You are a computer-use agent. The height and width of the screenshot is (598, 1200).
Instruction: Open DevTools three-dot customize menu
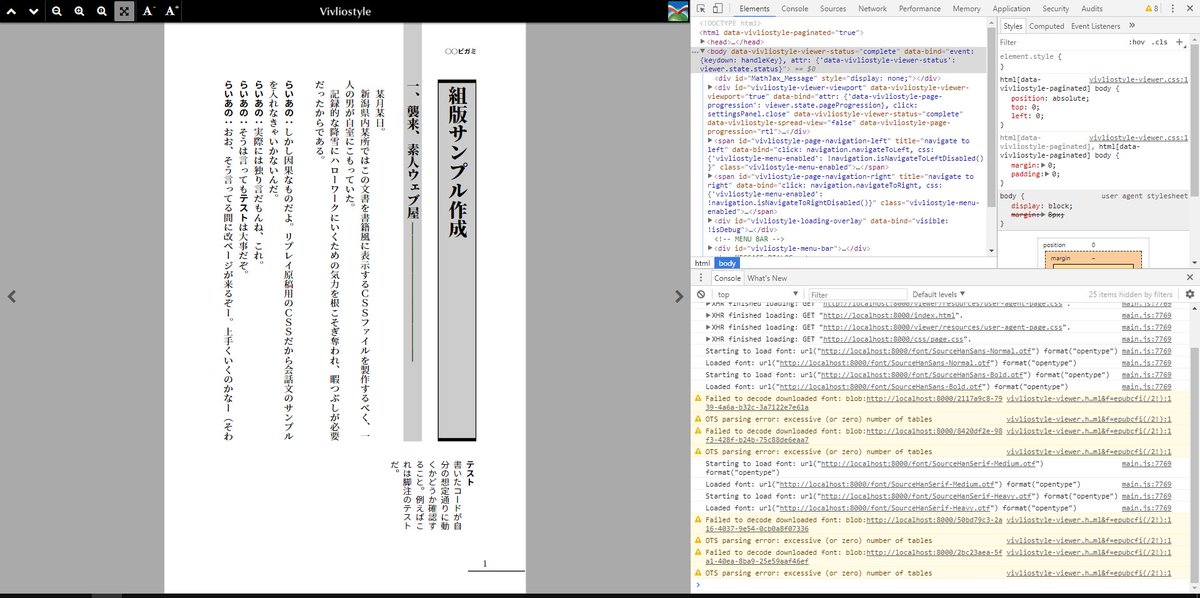point(1172,8)
